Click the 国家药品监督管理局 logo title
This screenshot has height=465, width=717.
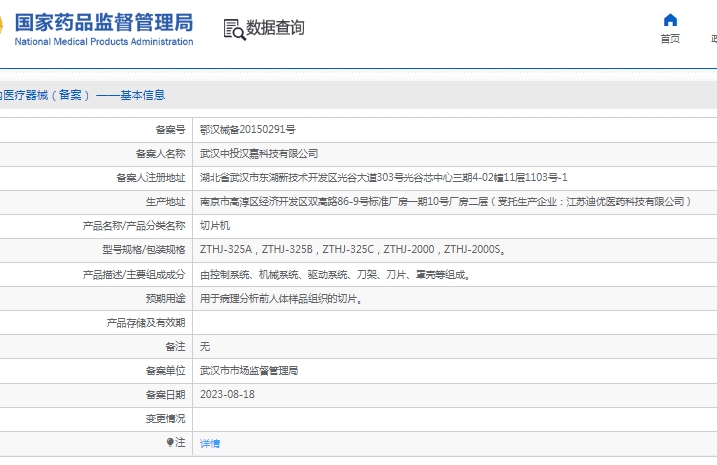[x=104, y=22]
